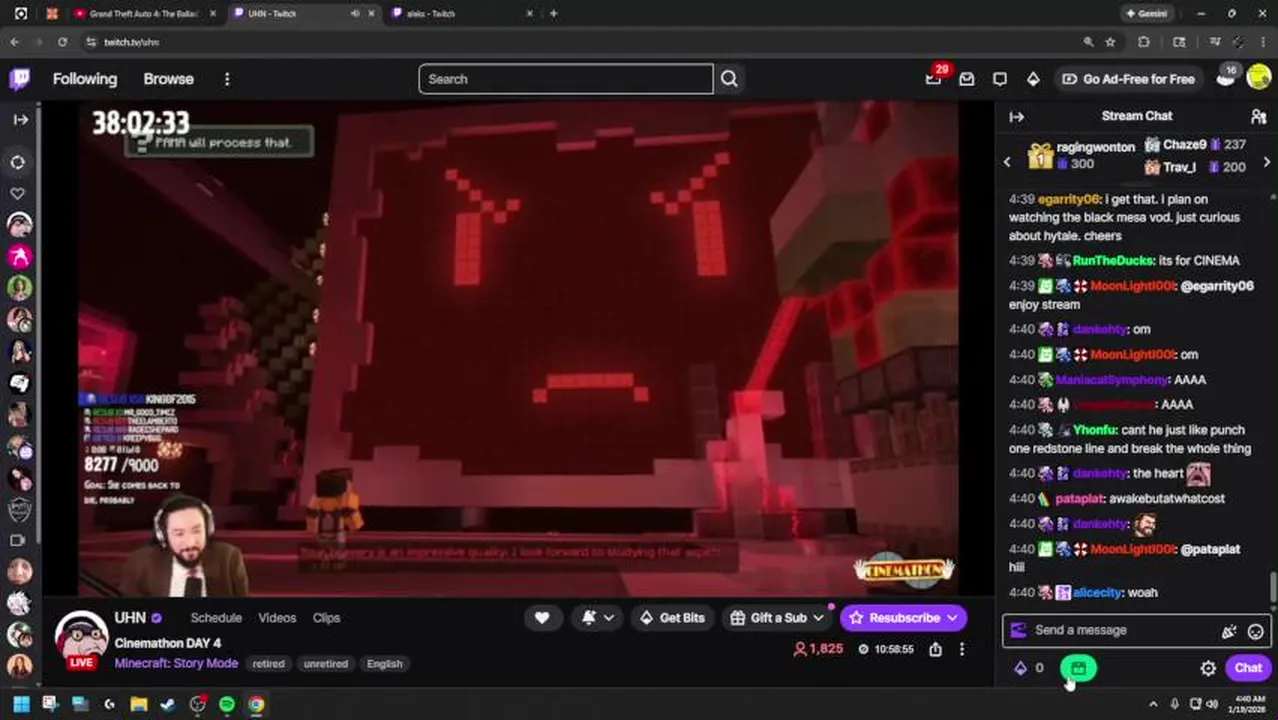Open the Bits cheer icon in chat box
The height and width of the screenshot is (720, 1278).
click(1228, 631)
